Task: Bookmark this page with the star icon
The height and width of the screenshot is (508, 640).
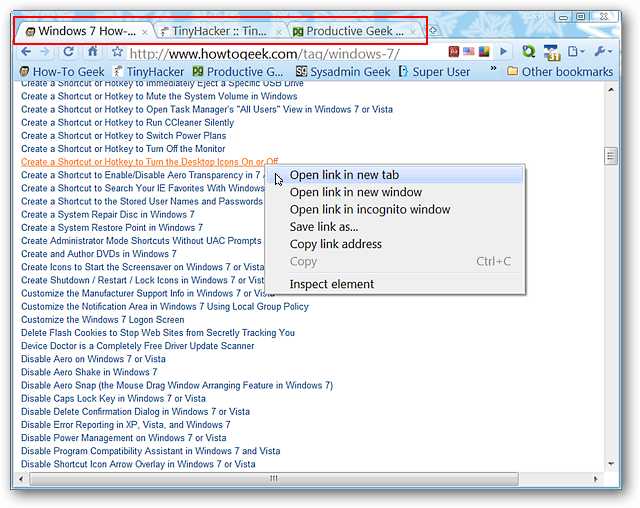Action: pos(117,52)
